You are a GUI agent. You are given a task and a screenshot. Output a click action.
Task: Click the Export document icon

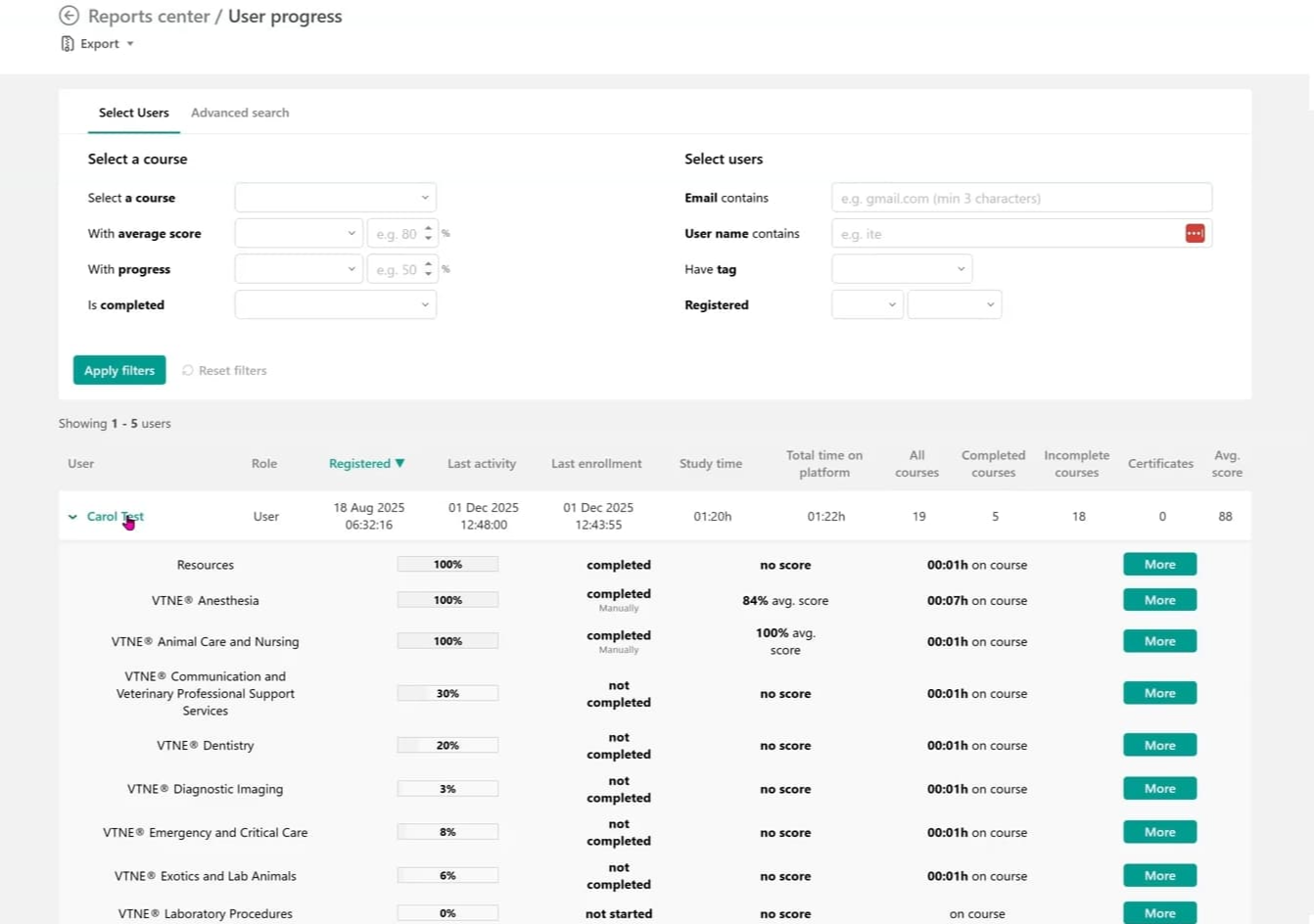click(x=67, y=43)
